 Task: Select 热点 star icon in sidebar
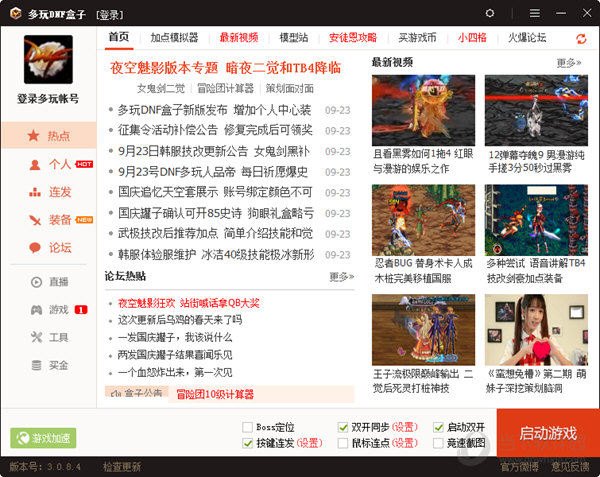tap(33, 135)
